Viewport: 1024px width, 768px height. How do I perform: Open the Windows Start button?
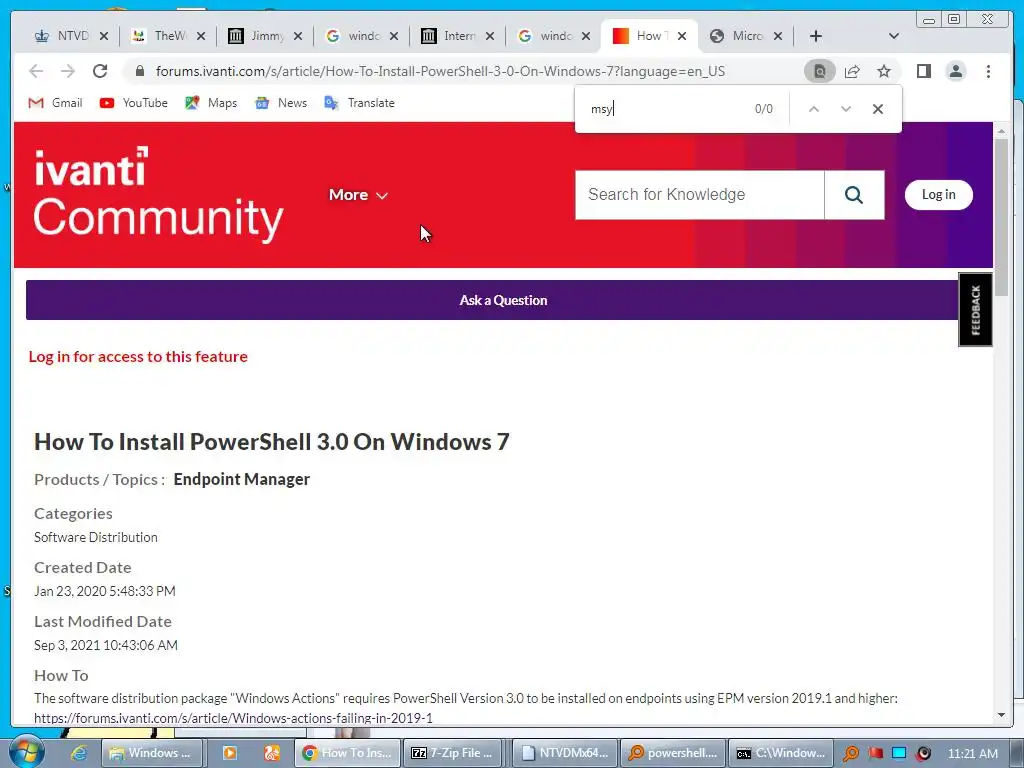click(x=26, y=752)
